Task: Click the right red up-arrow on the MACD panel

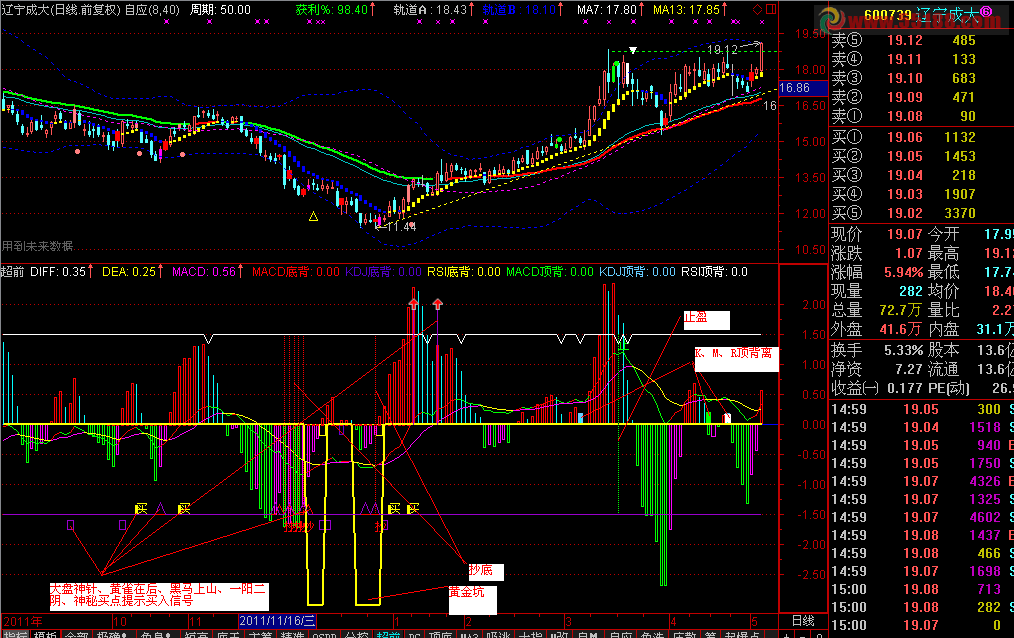Action: (x=438, y=303)
